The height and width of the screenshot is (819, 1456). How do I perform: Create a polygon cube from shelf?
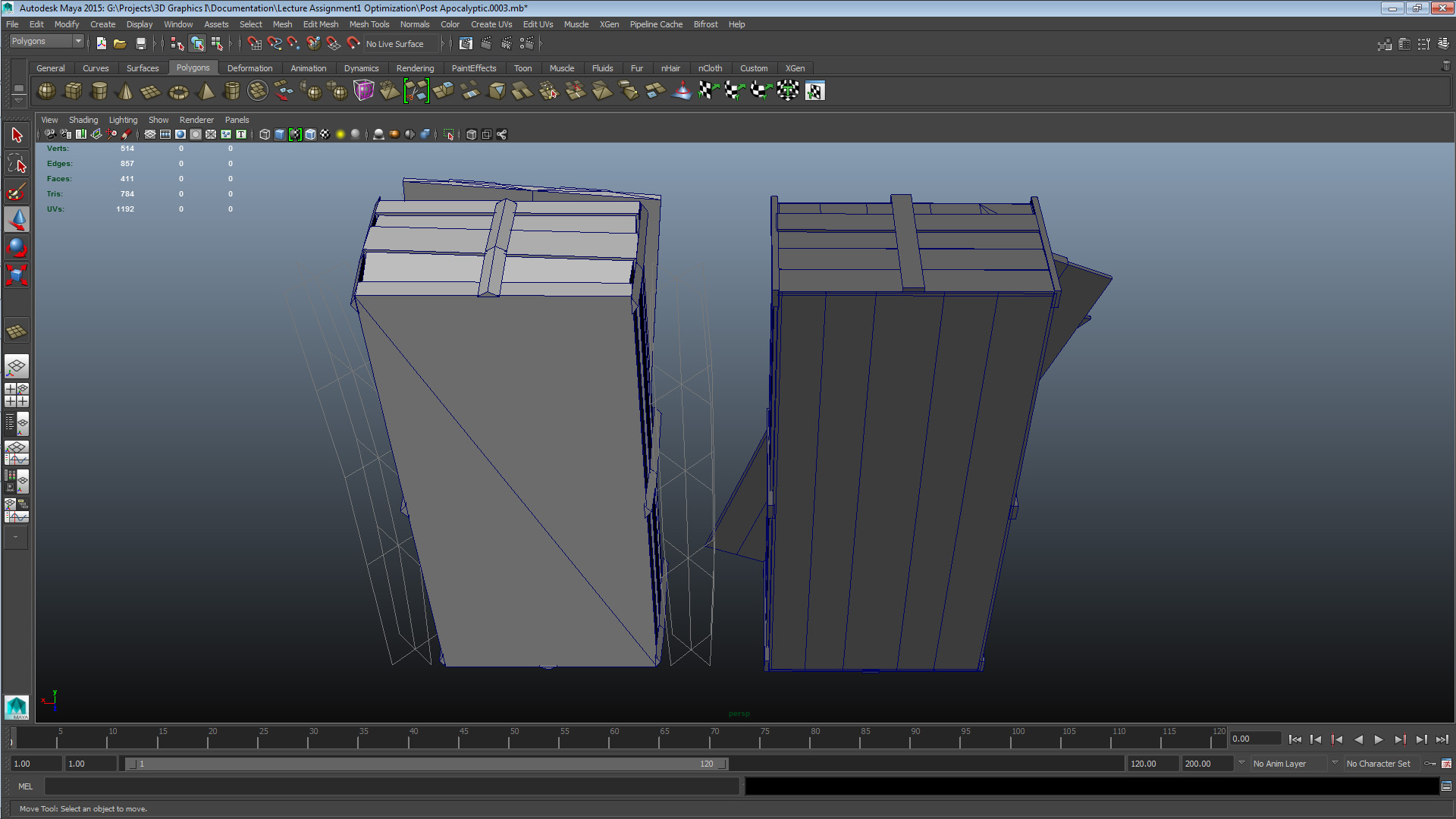click(x=73, y=91)
